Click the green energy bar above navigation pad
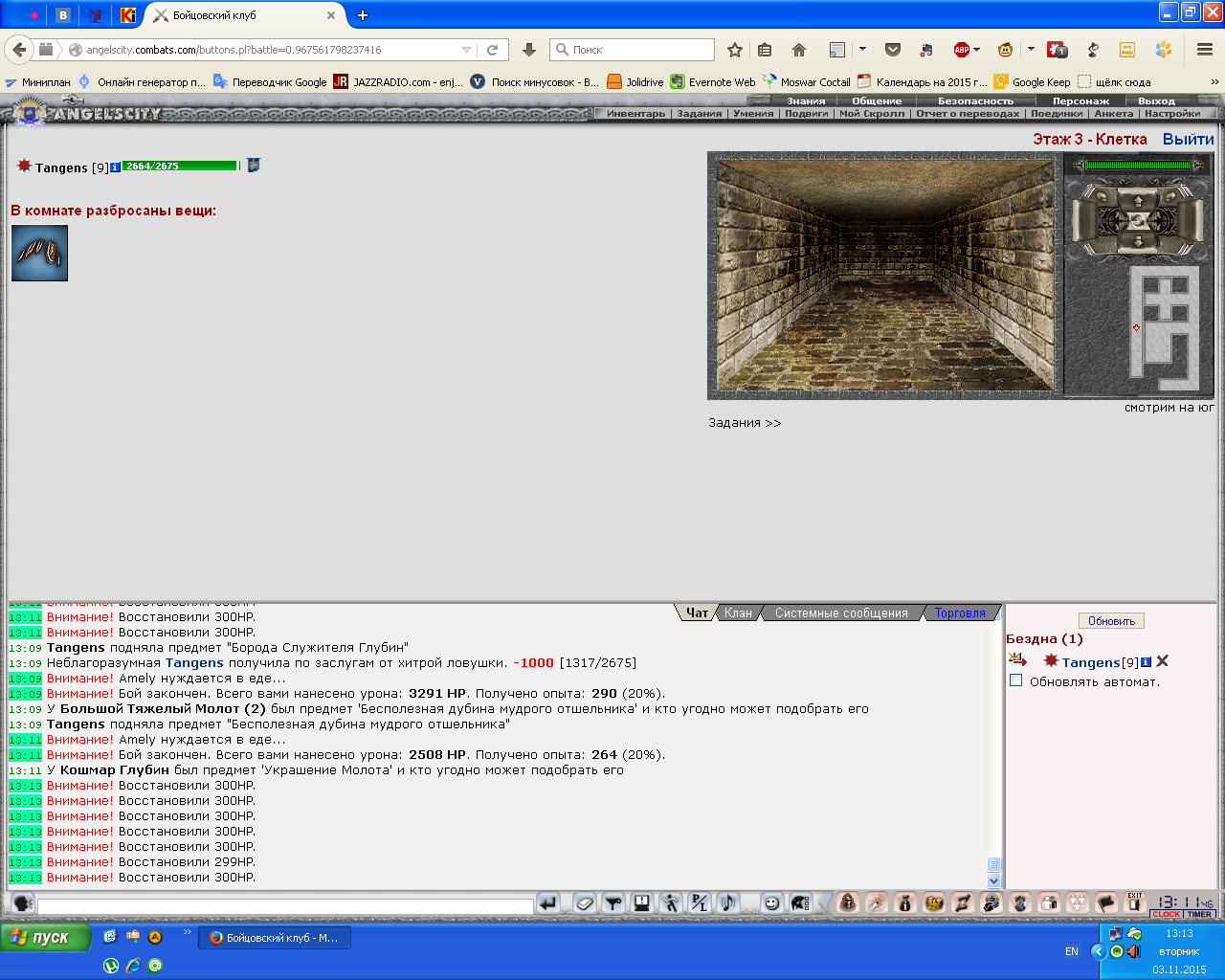Image resolution: width=1225 pixels, height=980 pixels. [1138, 166]
